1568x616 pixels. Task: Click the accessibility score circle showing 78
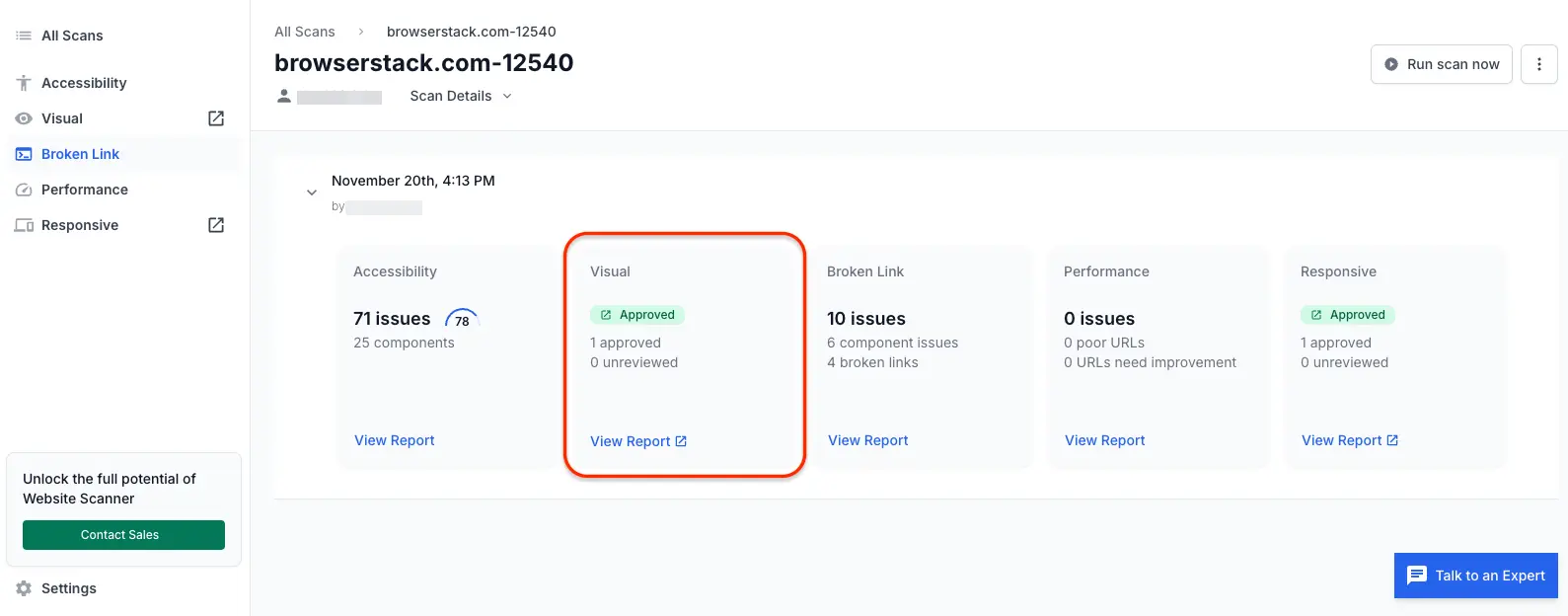click(x=461, y=320)
